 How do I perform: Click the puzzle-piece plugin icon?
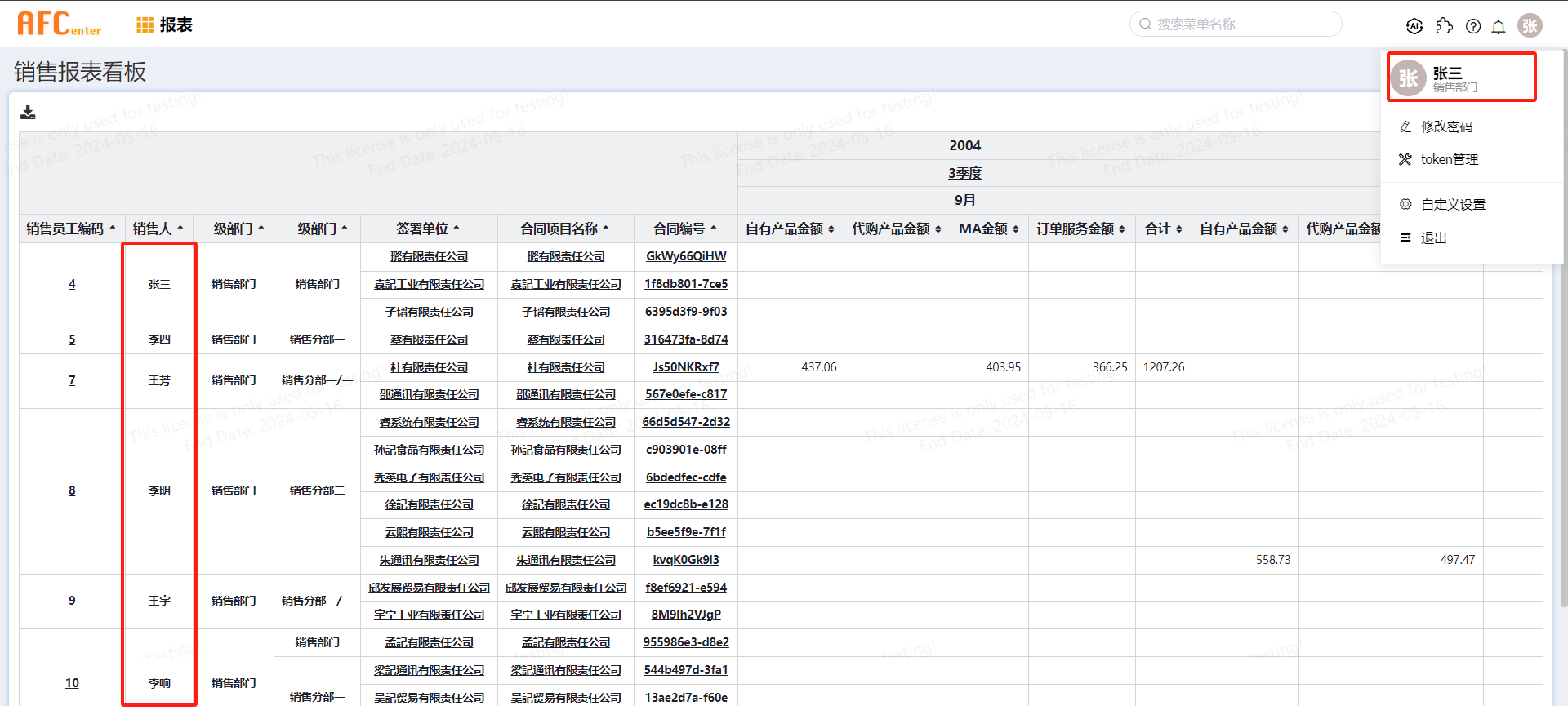point(1444,26)
